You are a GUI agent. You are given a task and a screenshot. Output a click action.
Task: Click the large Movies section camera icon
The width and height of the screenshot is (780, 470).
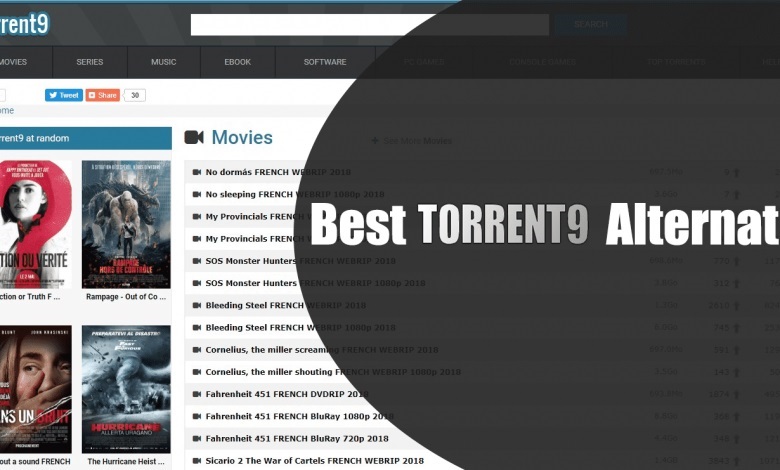pos(194,137)
